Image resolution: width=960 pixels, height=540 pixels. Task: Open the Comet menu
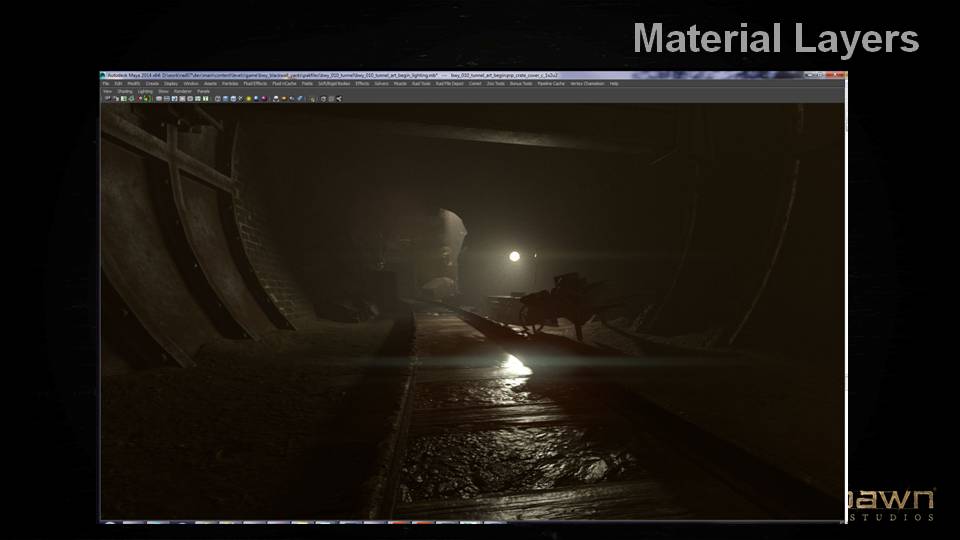tap(475, 84)
